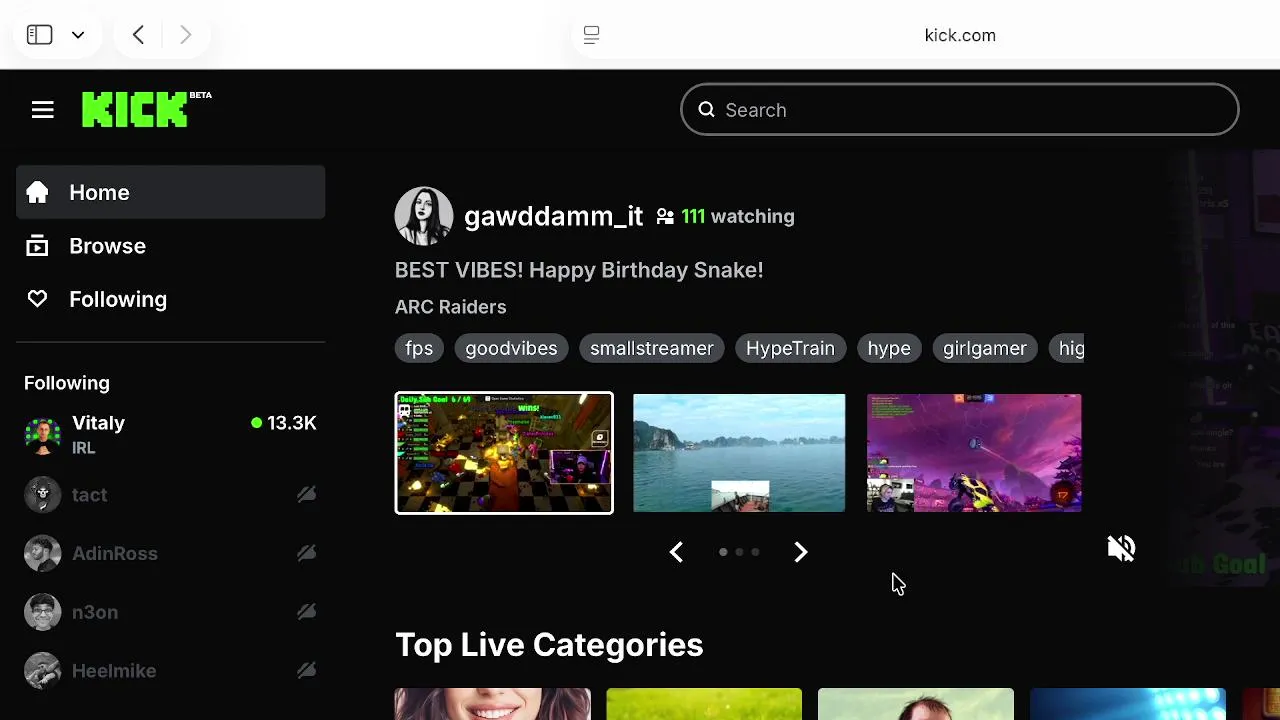Open Vitaly's channel in Following list
This screenshot has width=1280, height=720.
pos(170,435)
